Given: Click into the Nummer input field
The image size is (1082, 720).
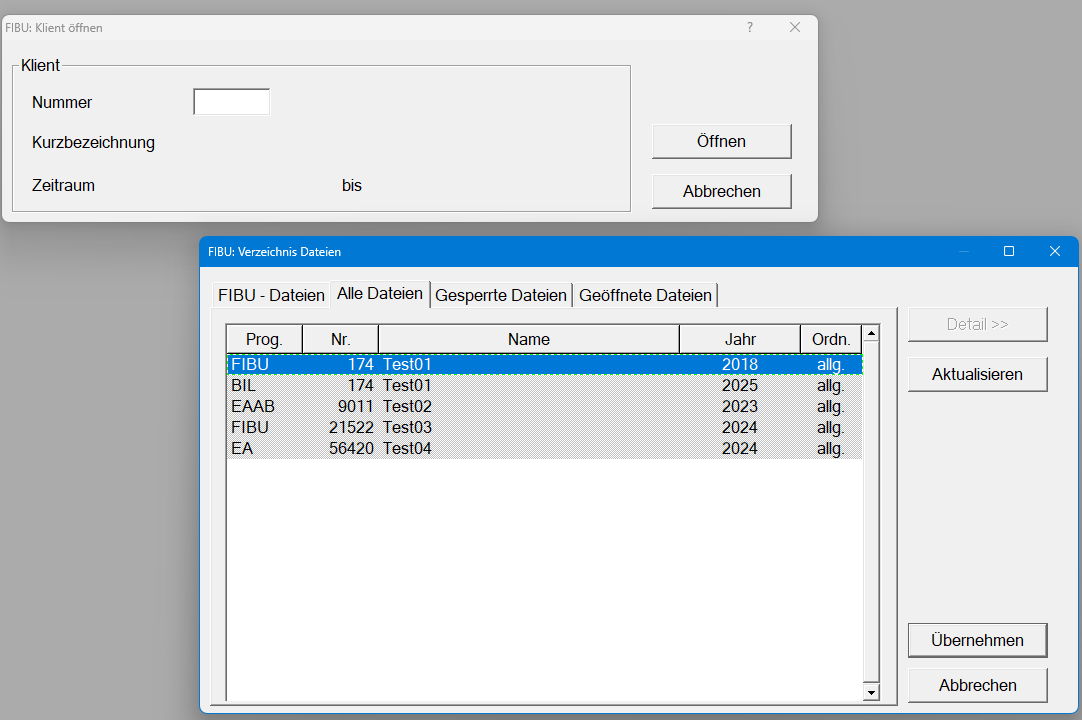Looking at the screenshot, I should click(x=231, y=102).
